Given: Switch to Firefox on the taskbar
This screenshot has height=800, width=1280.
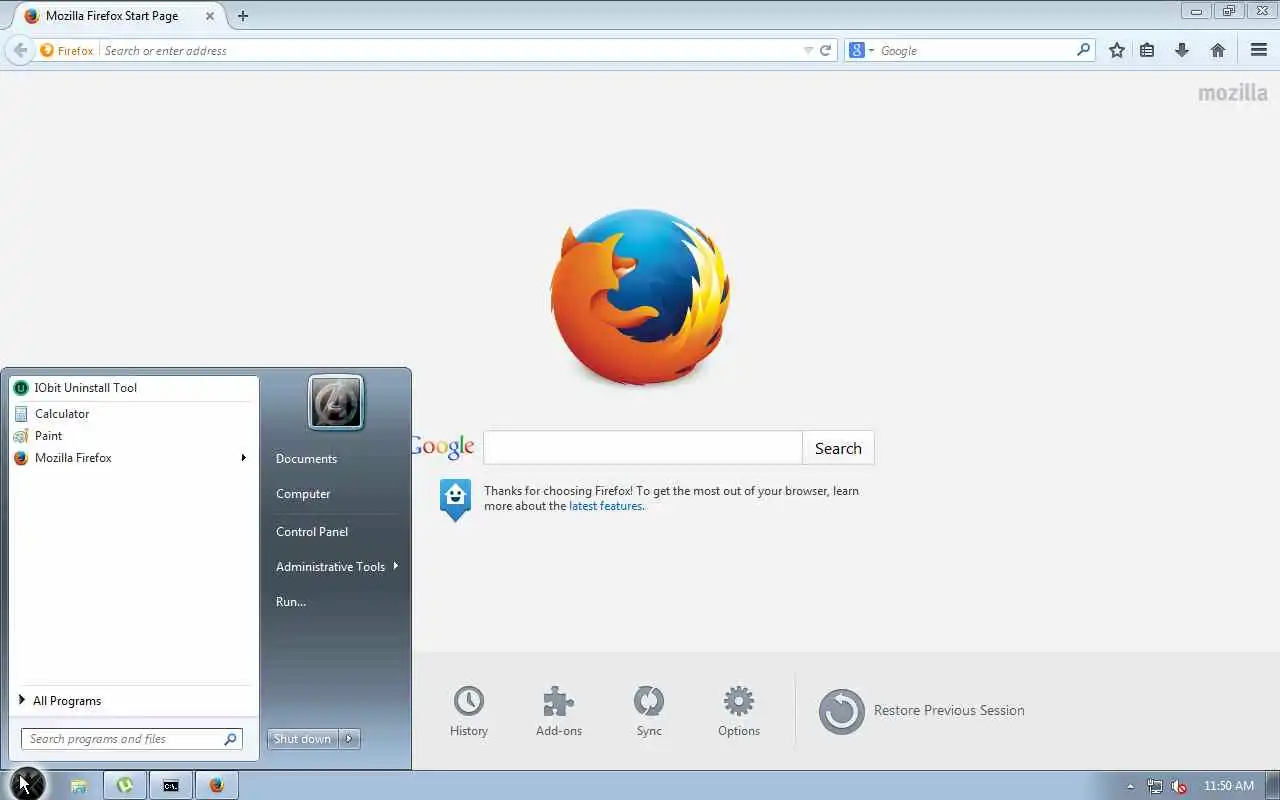Looking at the screenshot, I should (217, 786).
